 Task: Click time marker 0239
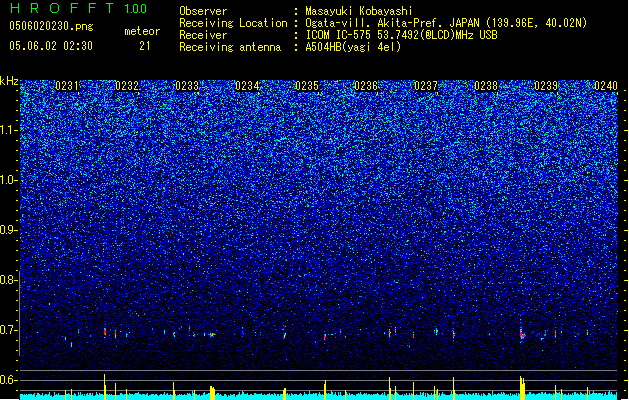546,86
